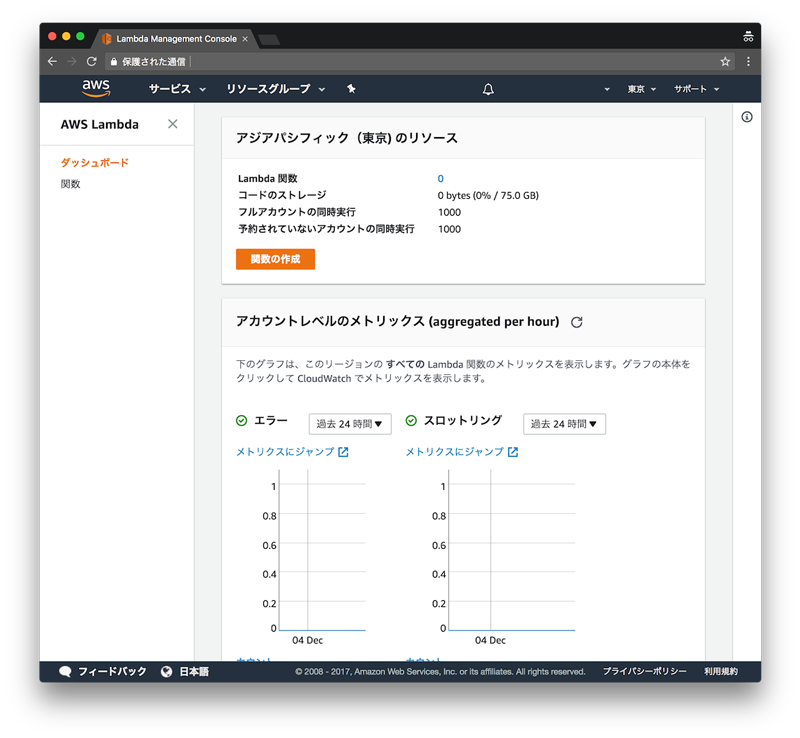Open the account dropdown arrow left of 東京
Viewport: 800px width, 738px height.
607,89
